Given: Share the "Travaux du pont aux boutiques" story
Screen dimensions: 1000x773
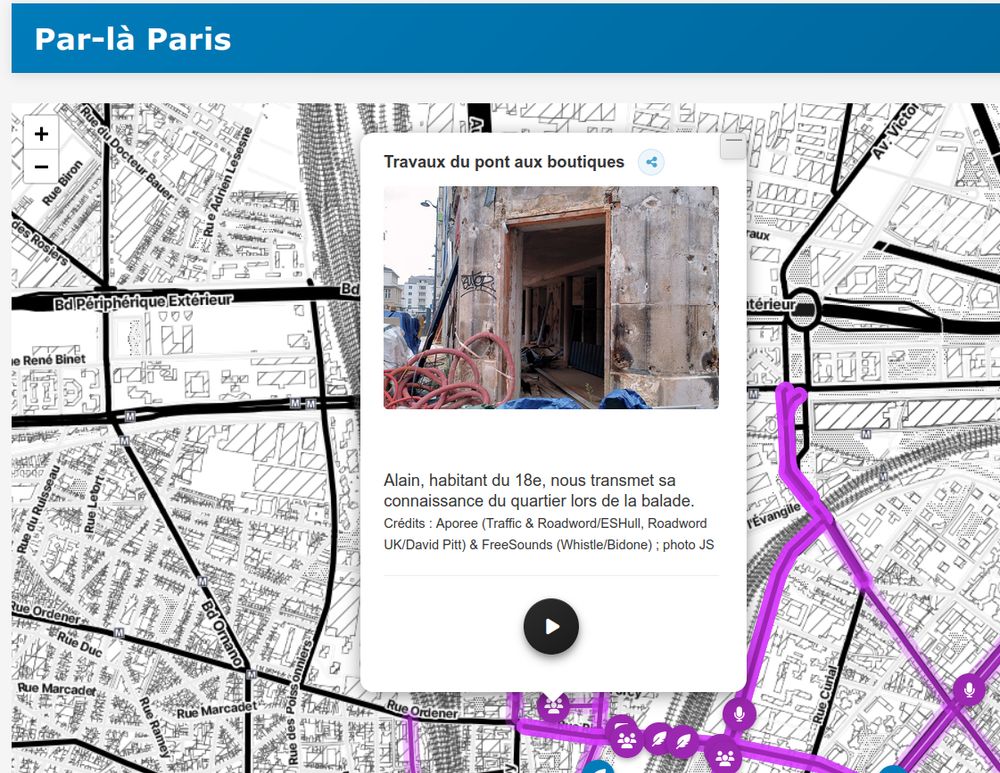Looking at the screenshot, I should [651, 161].
